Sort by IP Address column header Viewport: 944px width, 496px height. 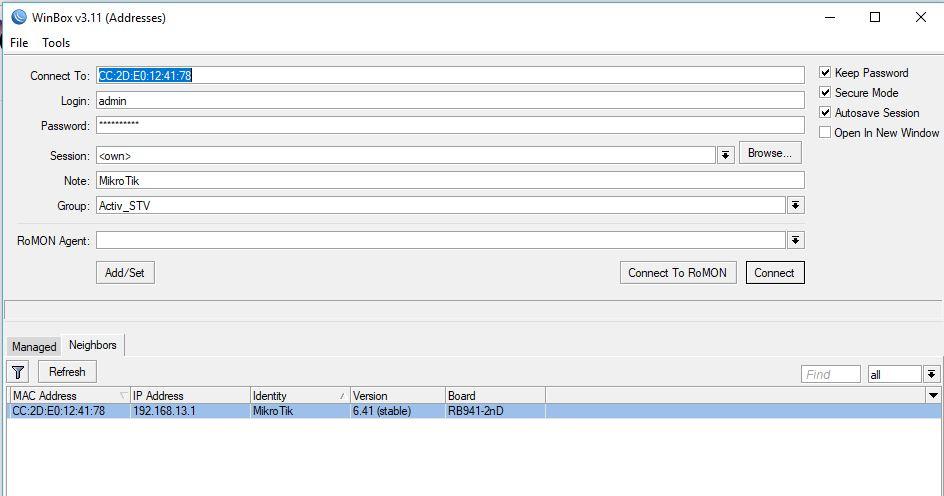tap(190, 395)
